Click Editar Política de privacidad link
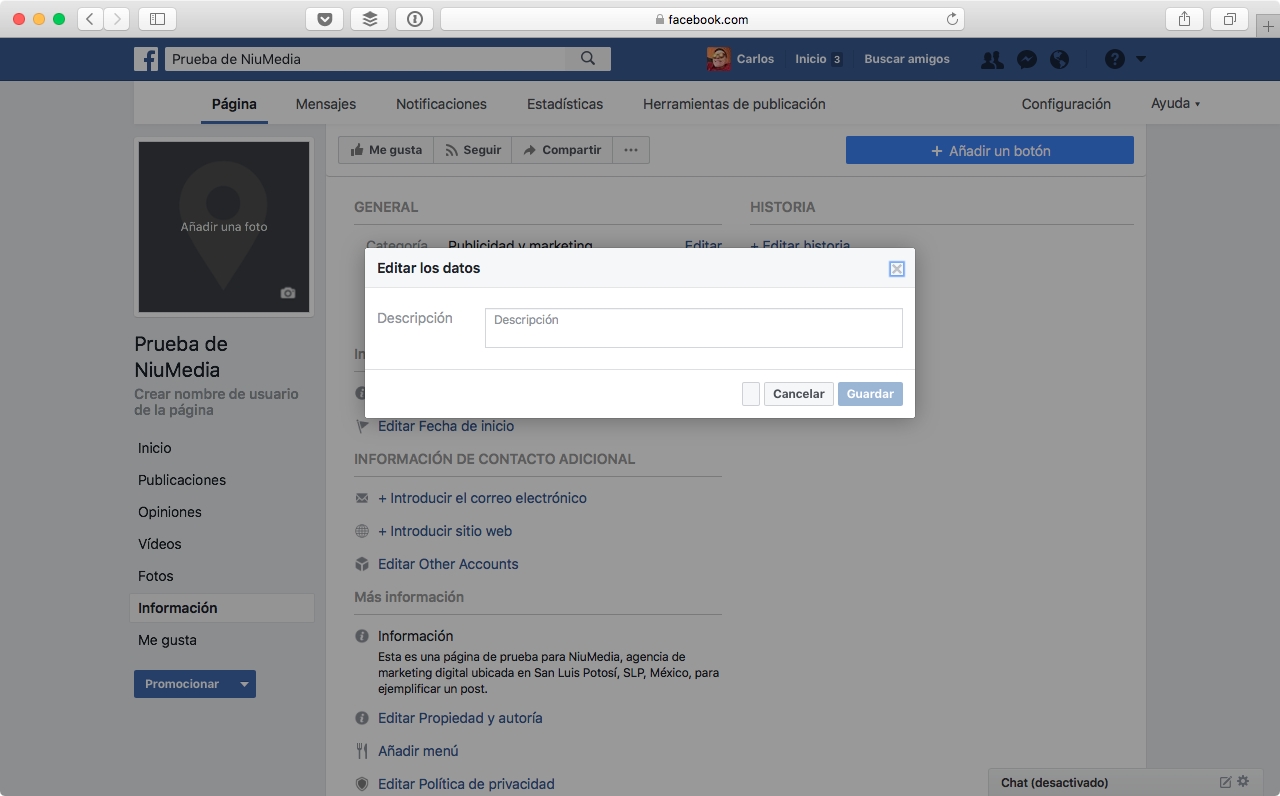 (x=466, y=784)
